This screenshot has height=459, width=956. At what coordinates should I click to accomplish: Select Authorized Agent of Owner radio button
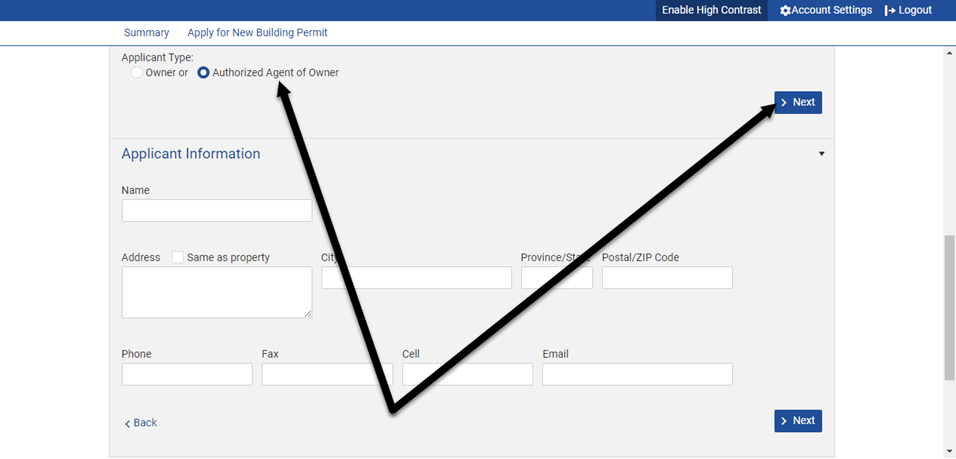[204, 73]
